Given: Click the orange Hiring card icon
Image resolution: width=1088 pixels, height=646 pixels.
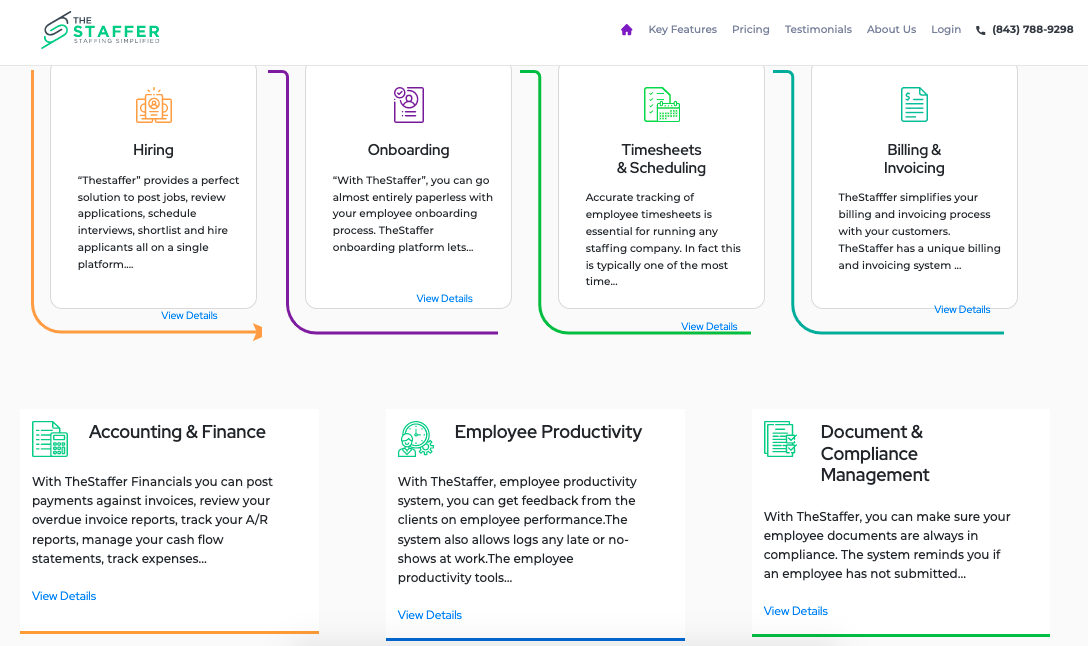Looking at the screenshot, I should pyautogui.click(x=154, y=105).
